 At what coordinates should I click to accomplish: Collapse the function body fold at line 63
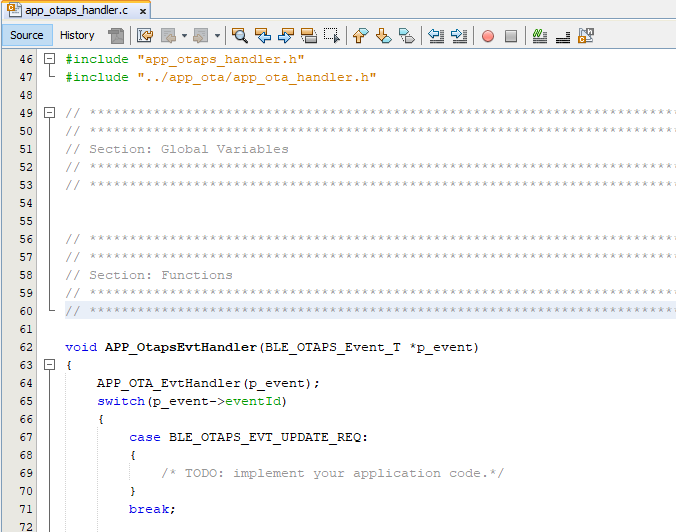(50, 365)
